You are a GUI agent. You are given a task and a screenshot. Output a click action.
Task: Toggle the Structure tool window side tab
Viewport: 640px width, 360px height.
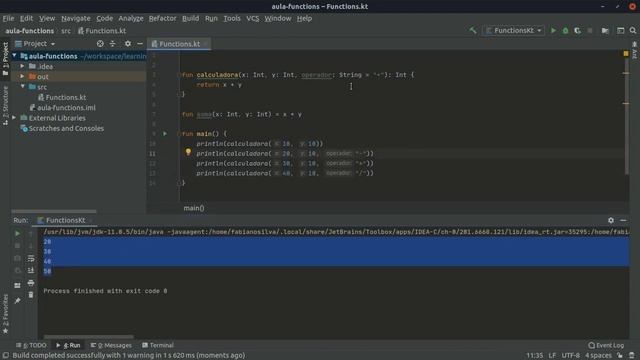coord(5,105)
